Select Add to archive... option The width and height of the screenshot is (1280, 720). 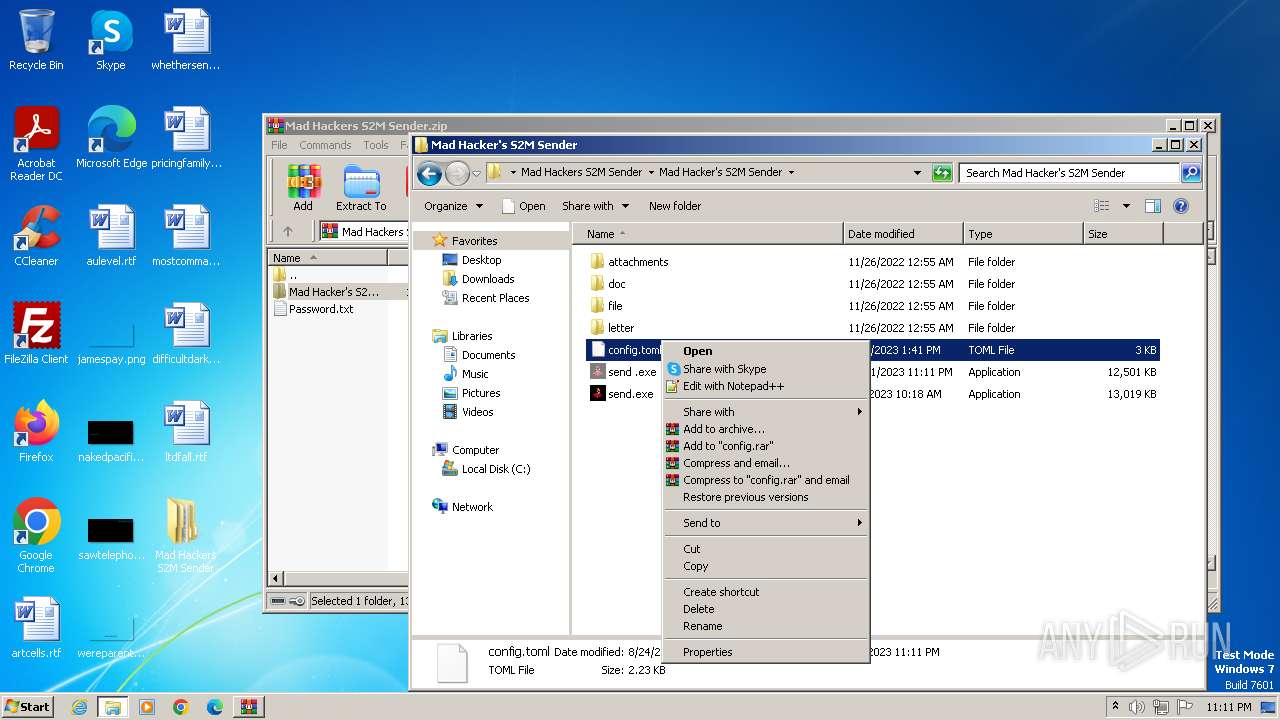tap(767, 429)
